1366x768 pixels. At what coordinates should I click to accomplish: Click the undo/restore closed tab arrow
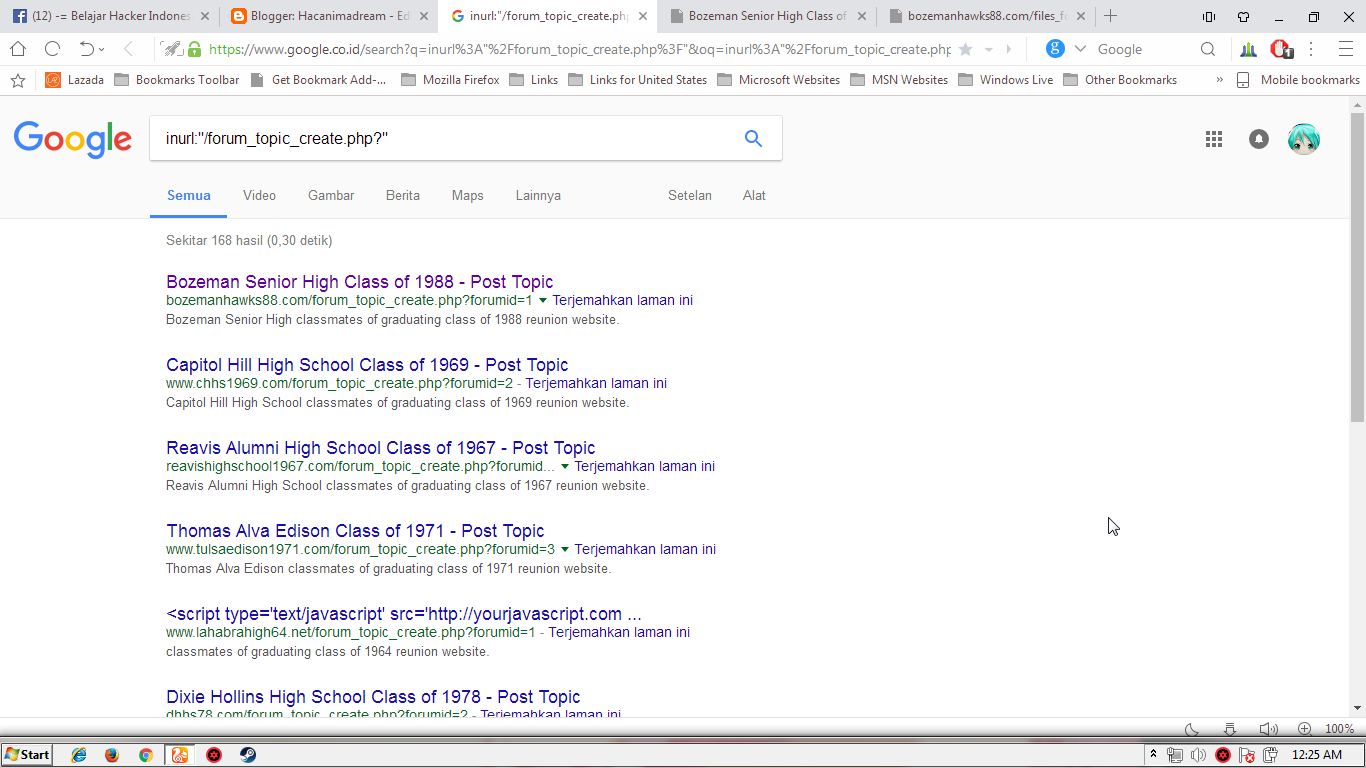point(86,49)
